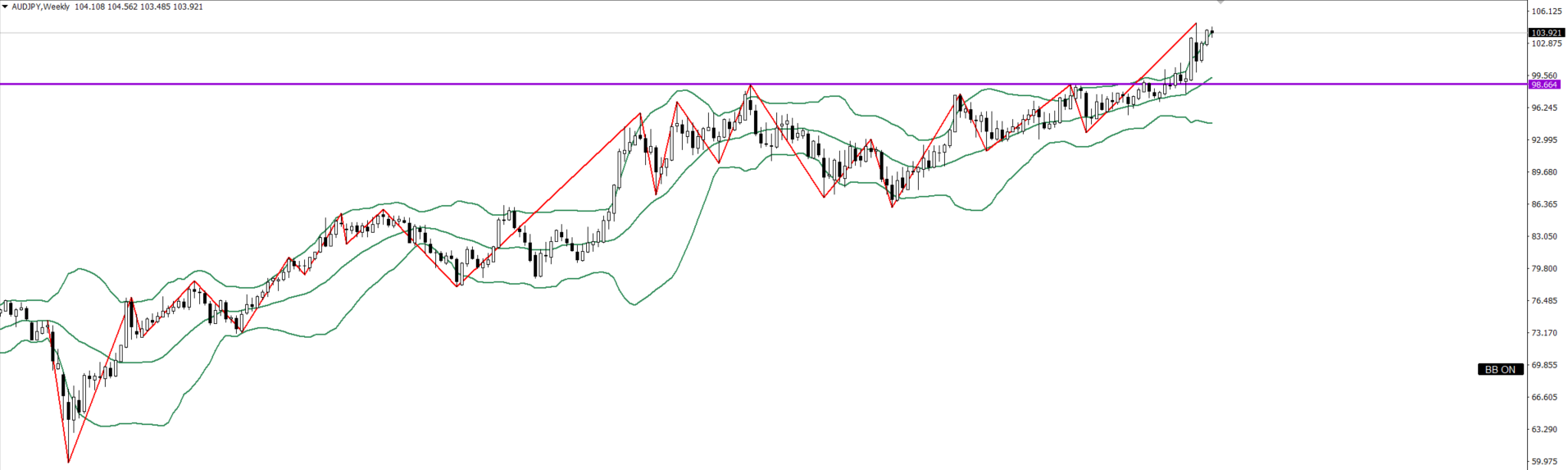1568x470 pixels.
Task: Click the highest red zigzag peak on the right
Action: tap(1195, 24)
